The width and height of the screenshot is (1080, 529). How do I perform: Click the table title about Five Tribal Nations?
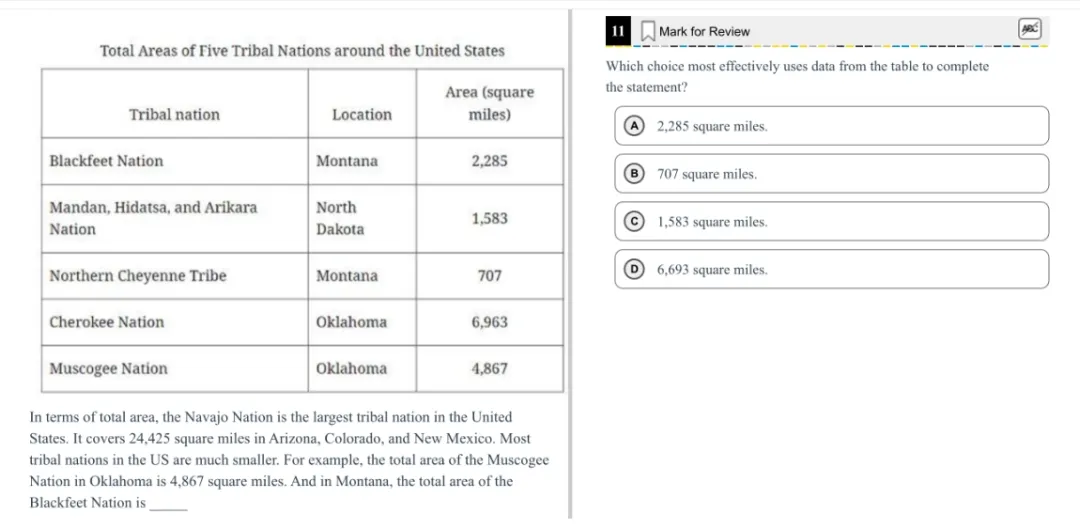click(302, 51)
